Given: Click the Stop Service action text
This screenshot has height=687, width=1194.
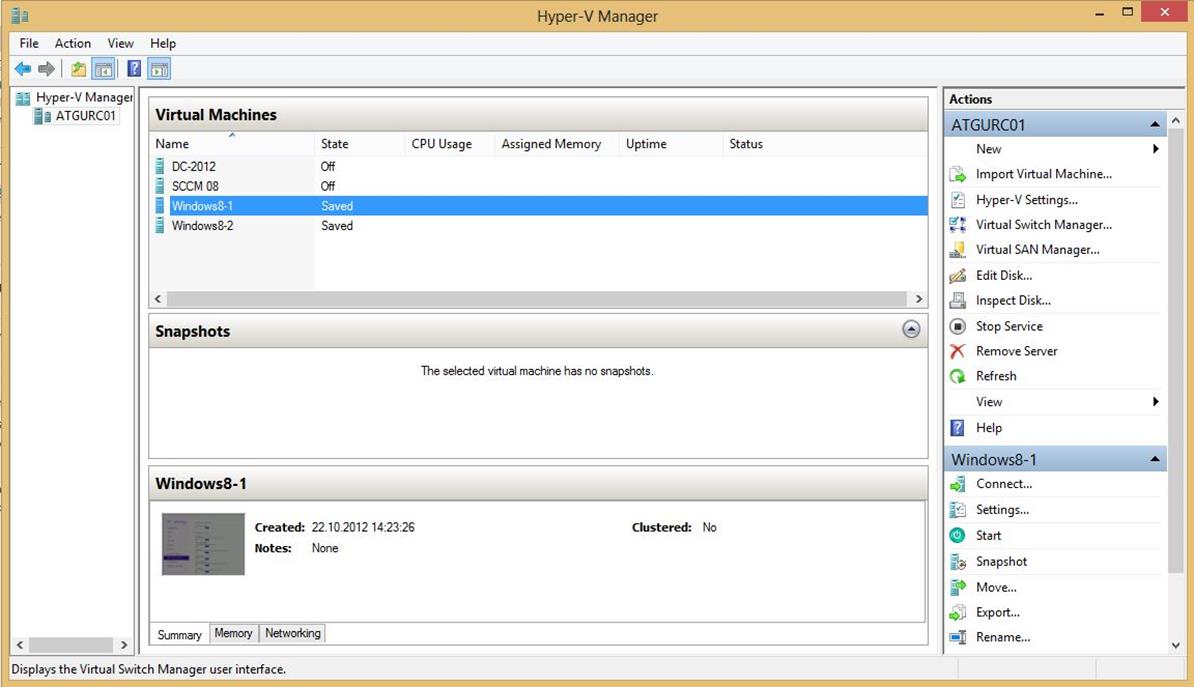Looking at the screenshot, I should coord(1009,326).
